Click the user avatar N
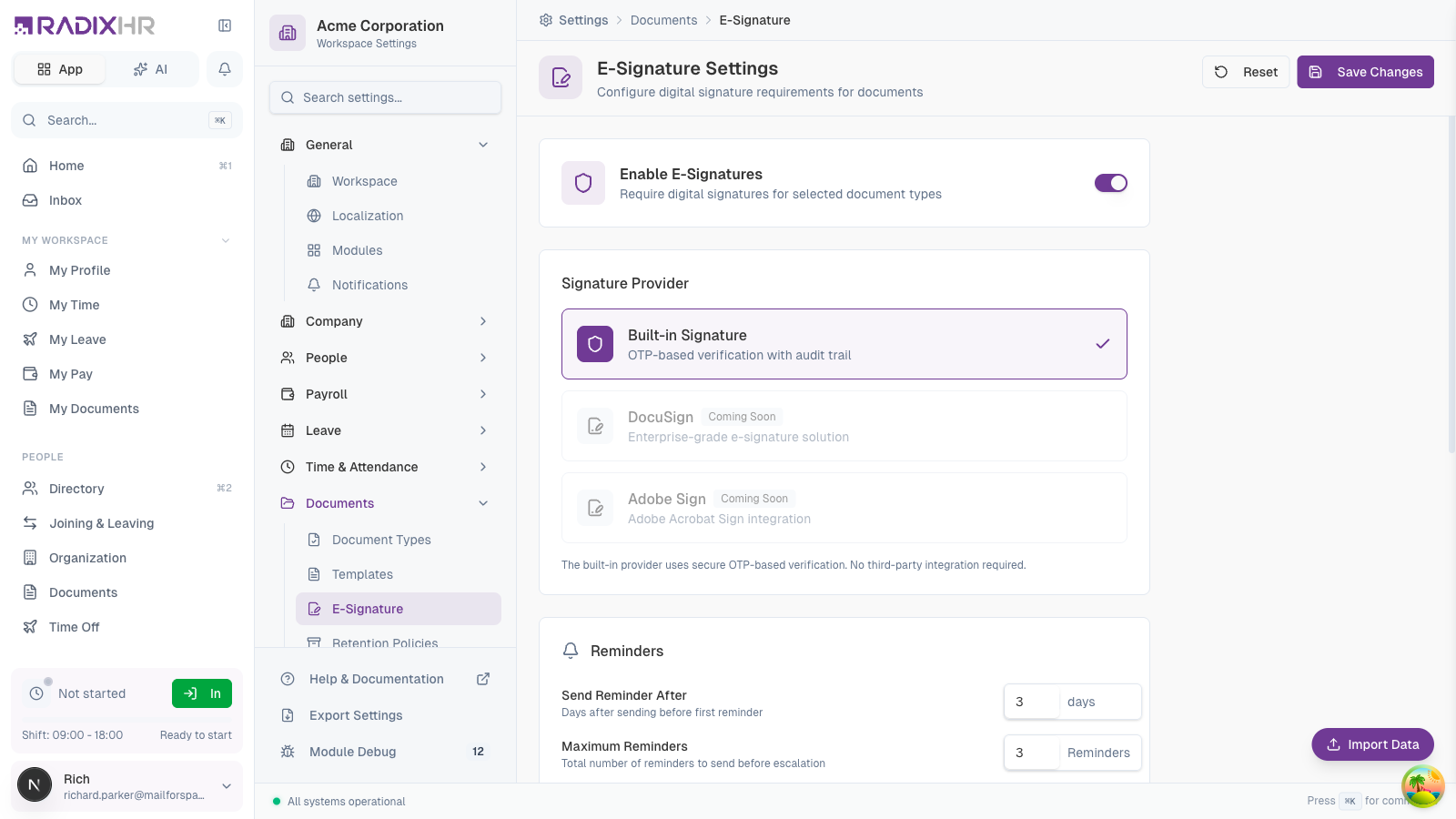The image size is (1456, 819). 35,784
